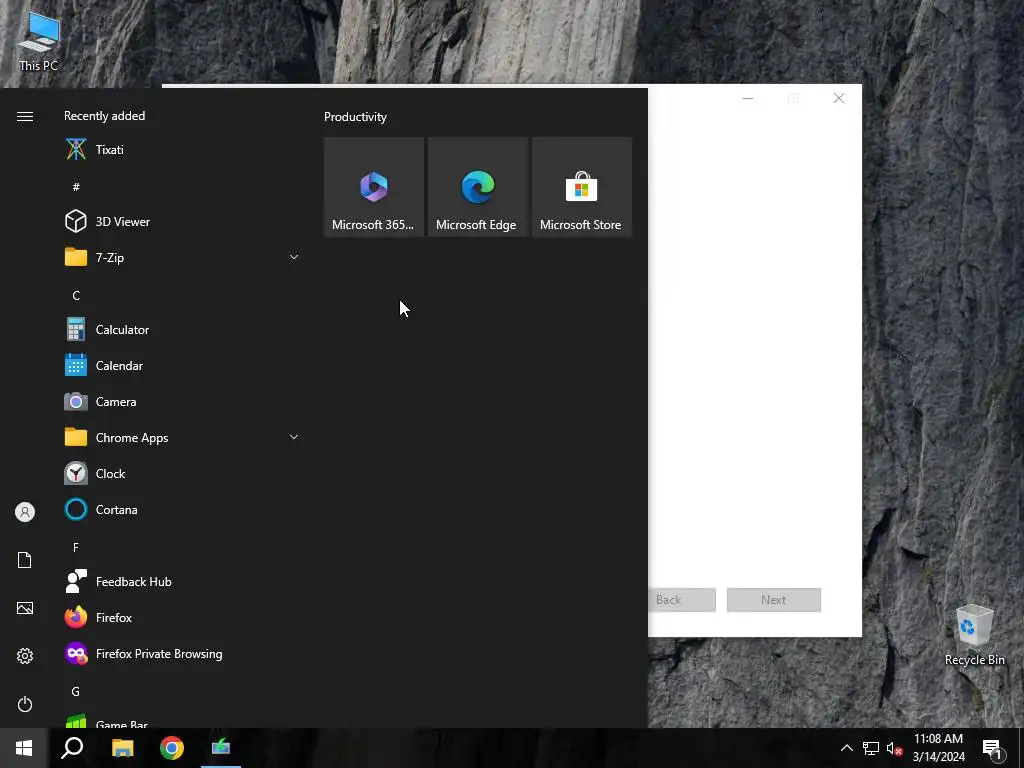This screenshot has height=768, width=1024.
Task: Open Feedback Hub
Action: 182,581
